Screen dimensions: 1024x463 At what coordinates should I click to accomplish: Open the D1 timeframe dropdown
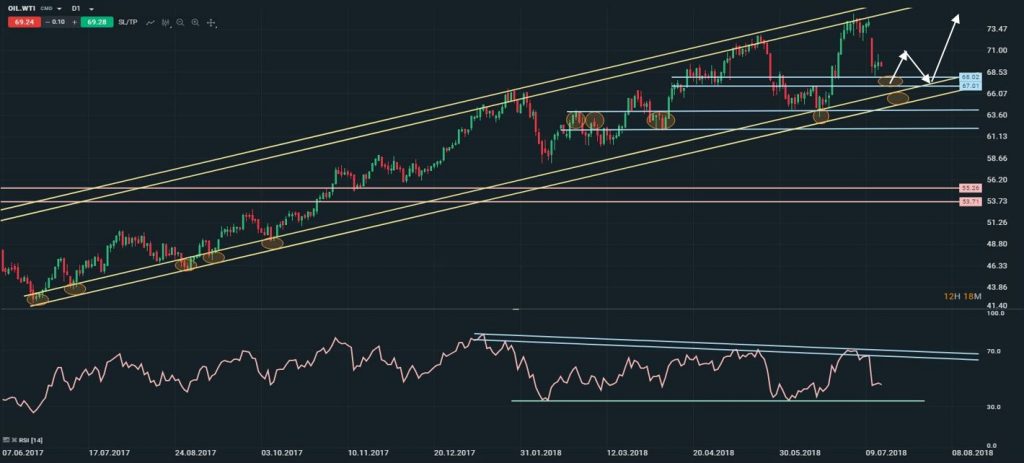click(x=91, y=9)
